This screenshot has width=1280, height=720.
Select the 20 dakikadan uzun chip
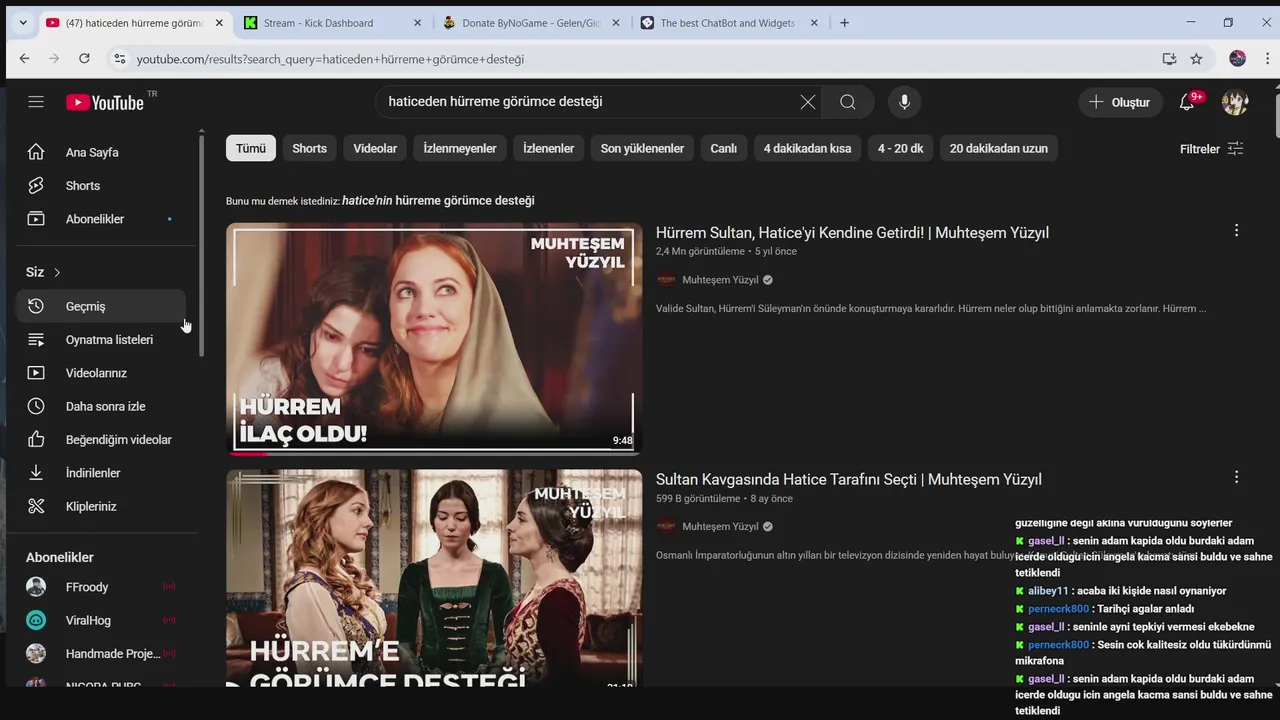[999, 148]
